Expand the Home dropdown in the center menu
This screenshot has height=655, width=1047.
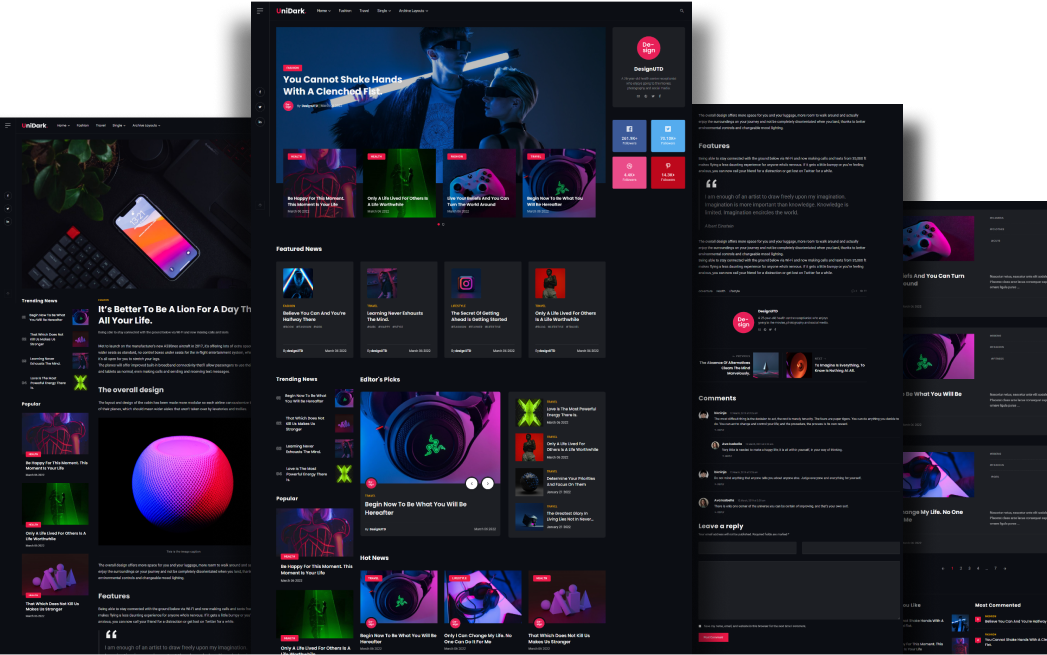[x=323, y=11]
